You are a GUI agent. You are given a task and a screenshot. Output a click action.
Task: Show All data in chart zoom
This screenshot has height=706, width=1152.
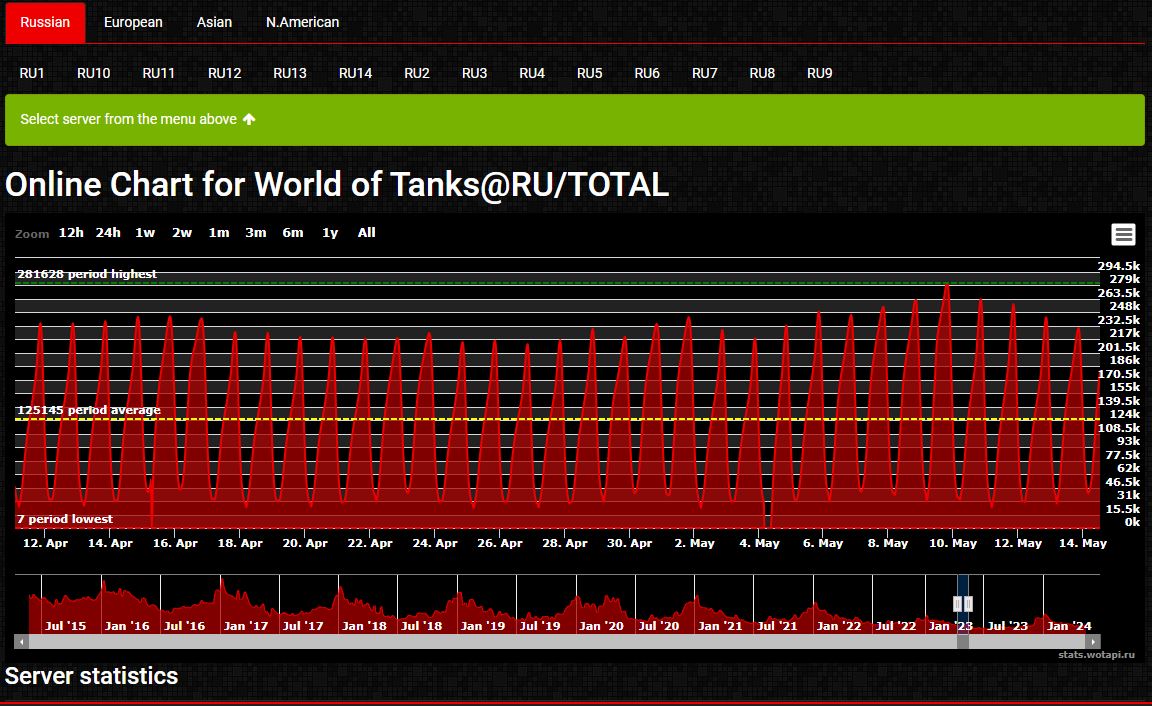[x=367, y=233]
